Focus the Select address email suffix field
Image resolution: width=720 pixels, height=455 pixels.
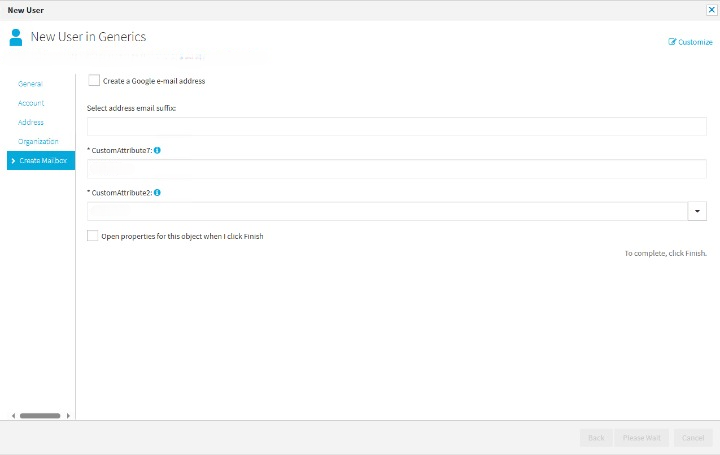[x=397, y=126]
